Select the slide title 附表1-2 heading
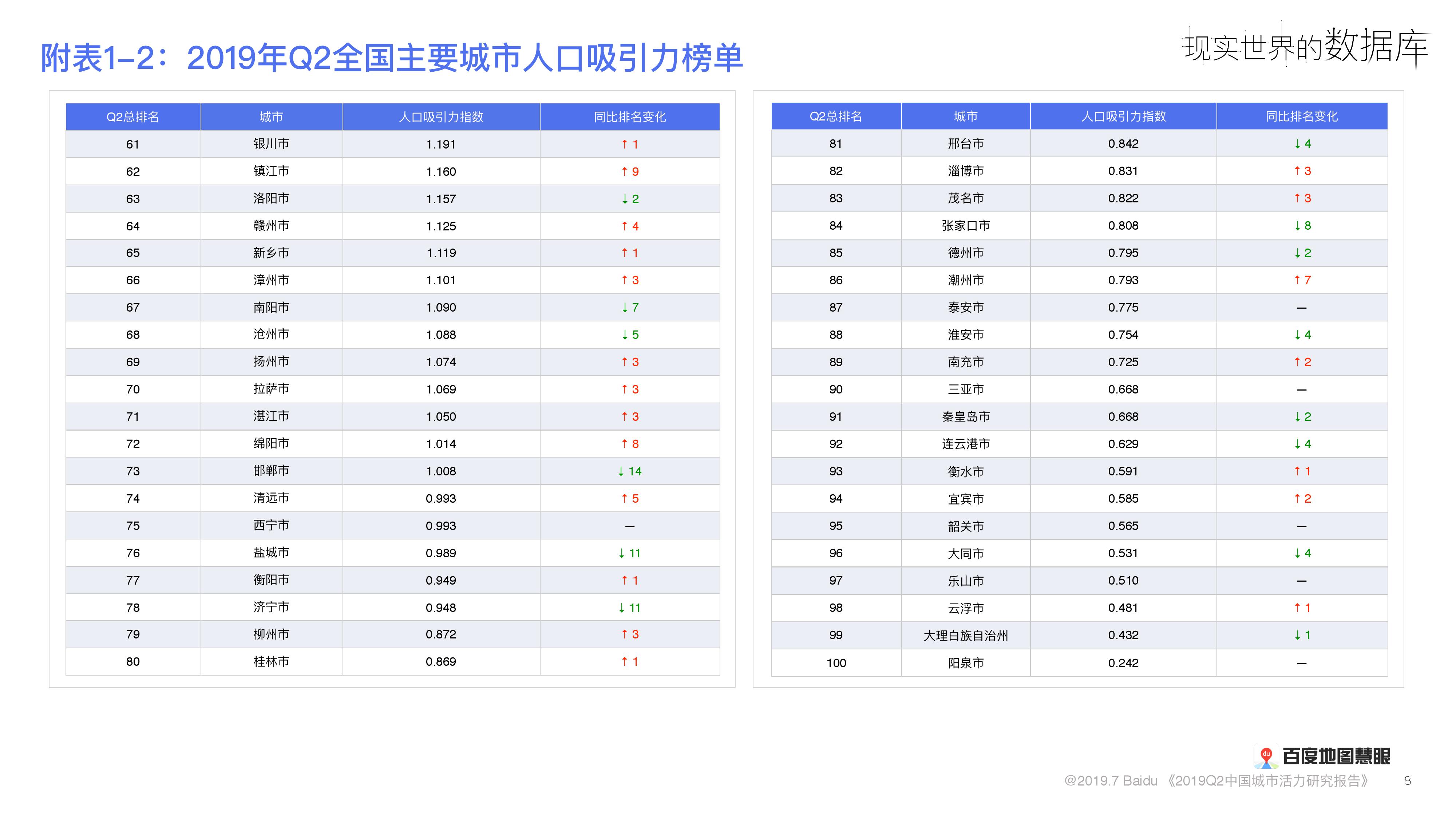The image size is (1456, 819). click(392, 58)
